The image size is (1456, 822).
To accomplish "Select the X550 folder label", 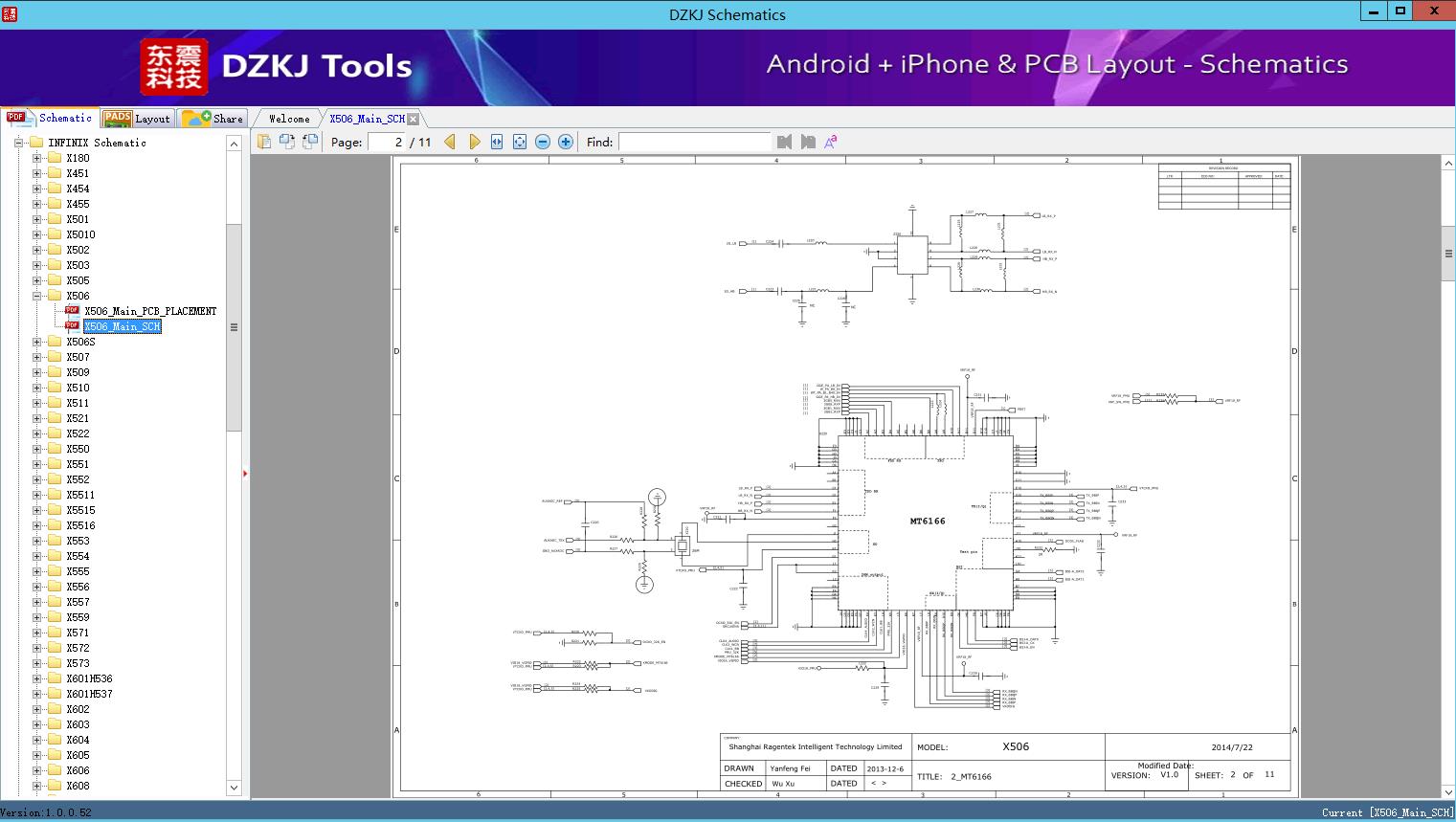I will pyautogui.click(x=78, y=449).
